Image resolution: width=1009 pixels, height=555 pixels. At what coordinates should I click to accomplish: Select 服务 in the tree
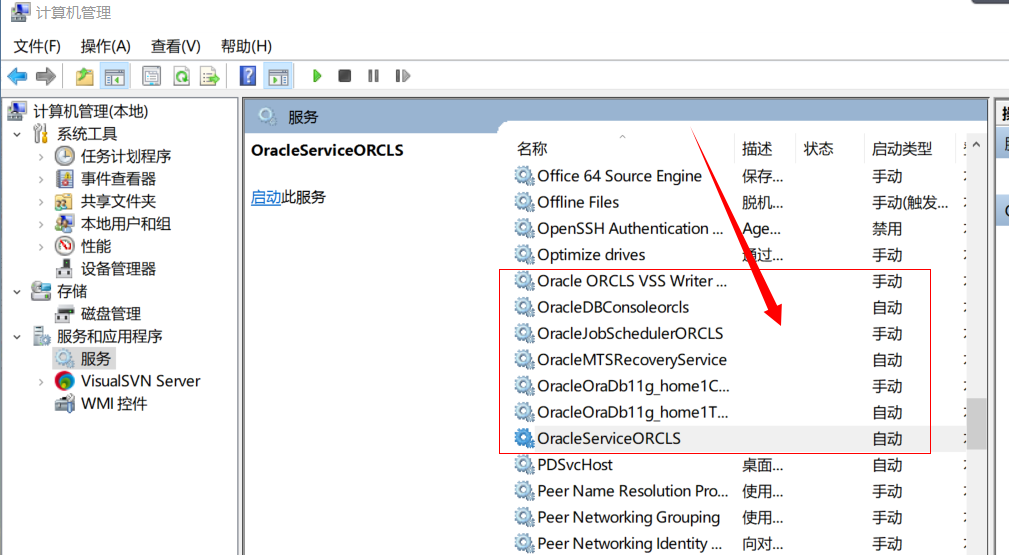[95, 359]
